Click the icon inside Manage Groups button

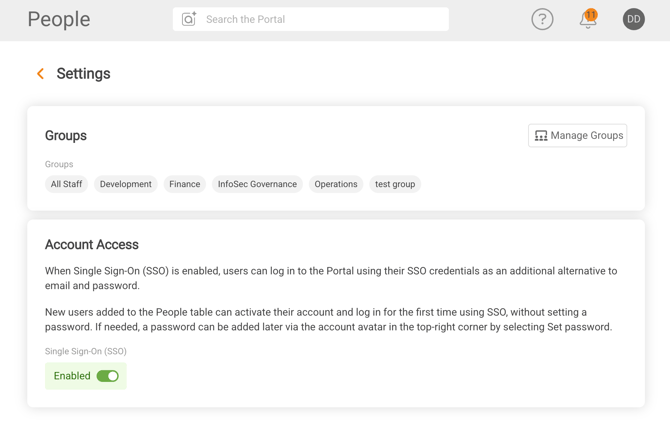541,136
